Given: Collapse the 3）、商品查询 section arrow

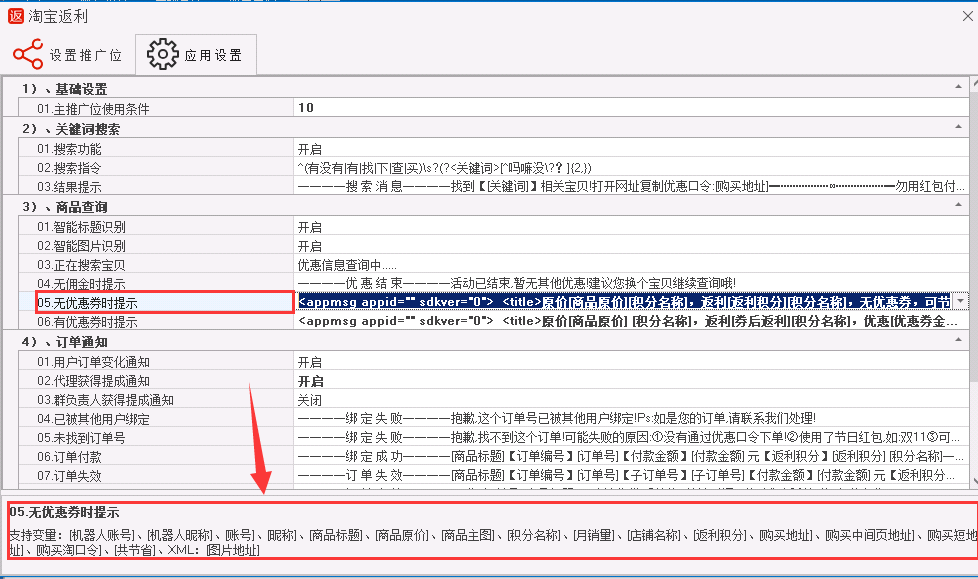Looking at the screenshot, I should [x=958, y=204].
